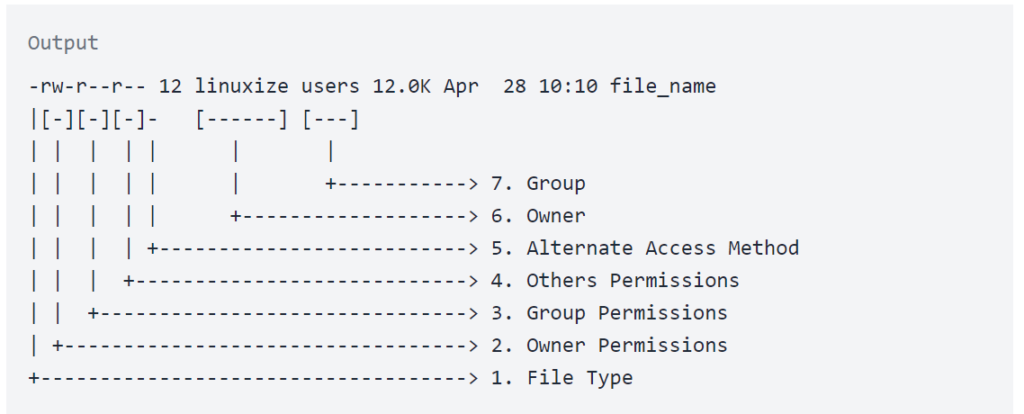The image size is (1024, 414).
Task: Click the "7. Group" label
Action: 537,184
